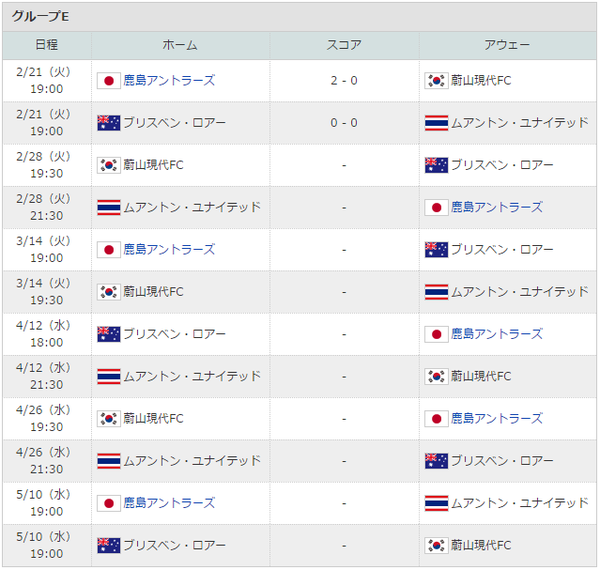600x570 pixels.
Task: Click Korea flag beside 蔚山現代FC away in 2/21 row
Action: tap(436, 81)
